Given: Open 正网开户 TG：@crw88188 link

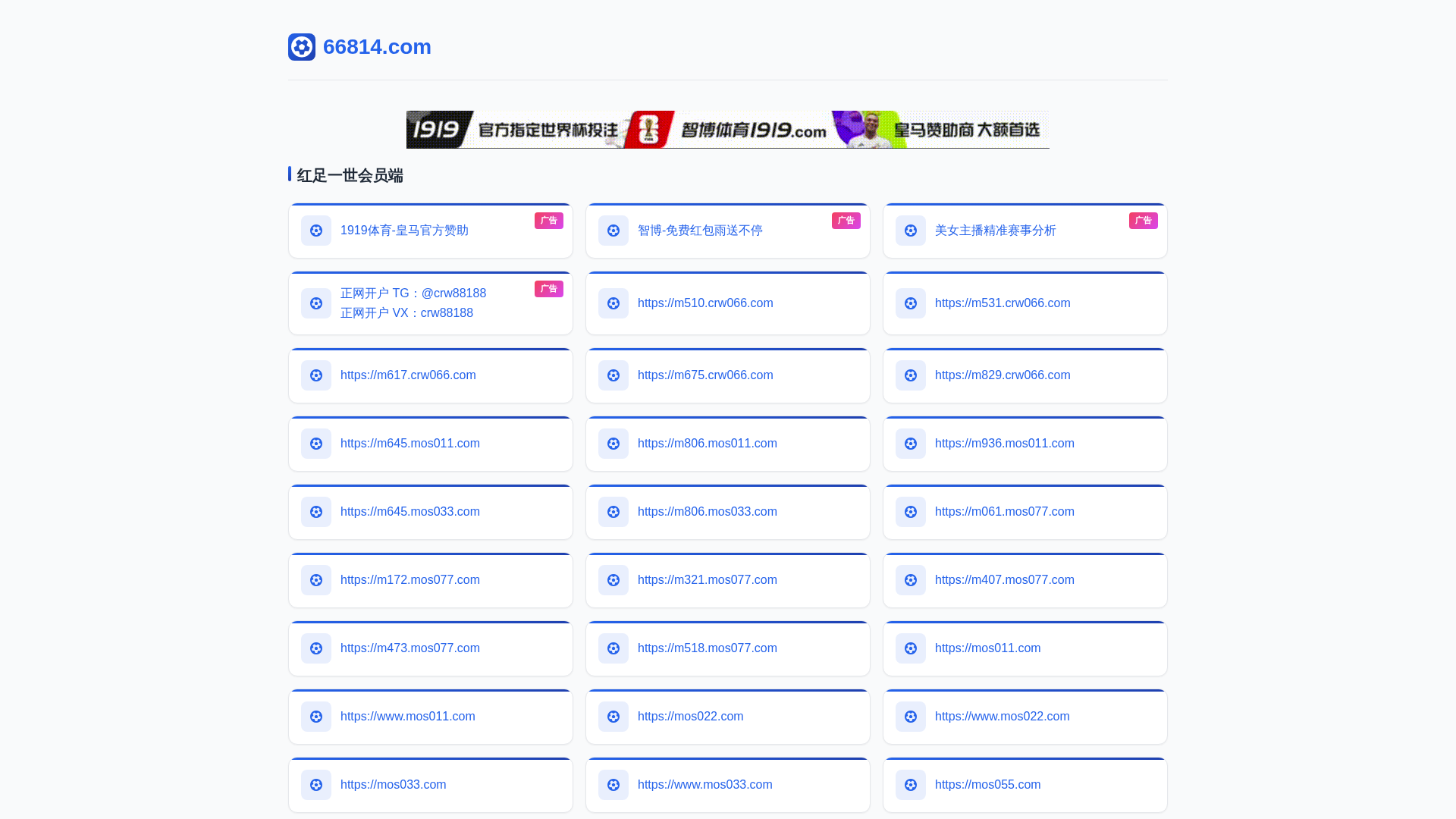Looking at the screenshot, I should pos(413,293).
